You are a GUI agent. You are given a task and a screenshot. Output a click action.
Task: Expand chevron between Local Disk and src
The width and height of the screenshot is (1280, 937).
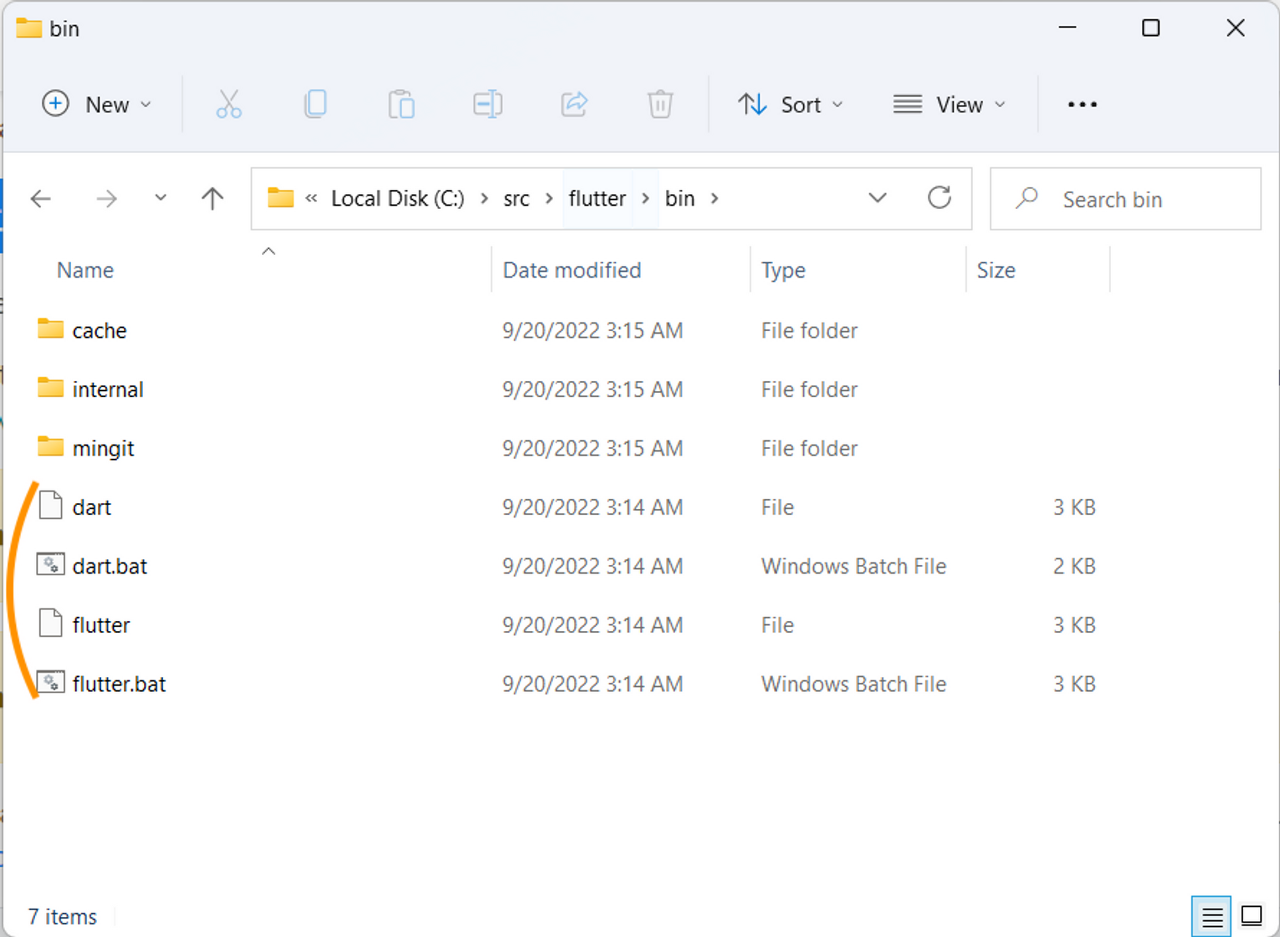point(483,198)
